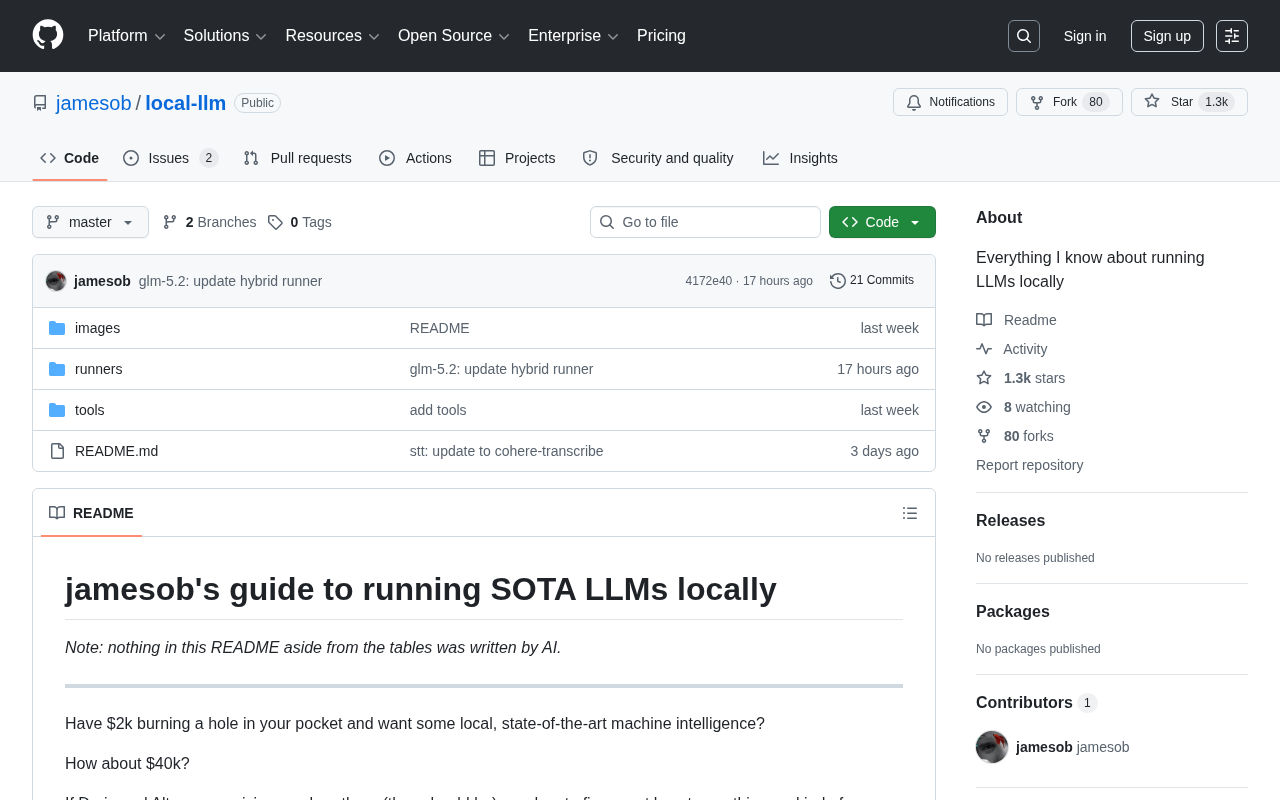1280x800 pixels.
Task: Open commit 'stt: update to cohere-transcribe'
Action: [507, 451]
